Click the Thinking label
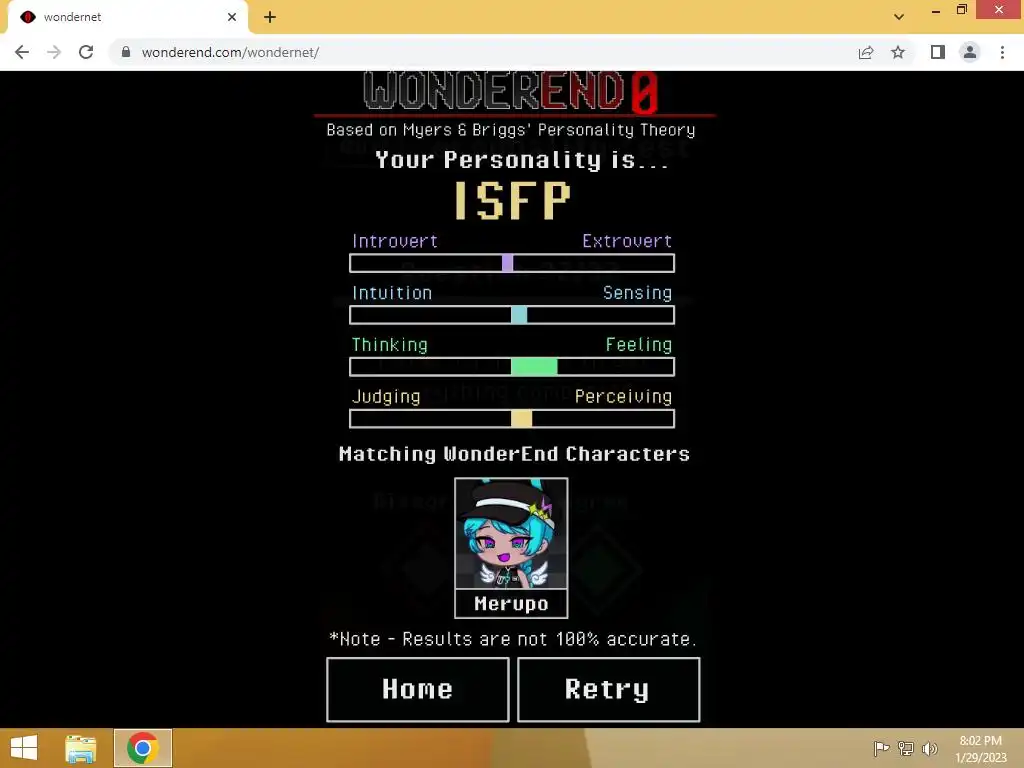This screenshot has width=1024, height=768. [390, 345]
